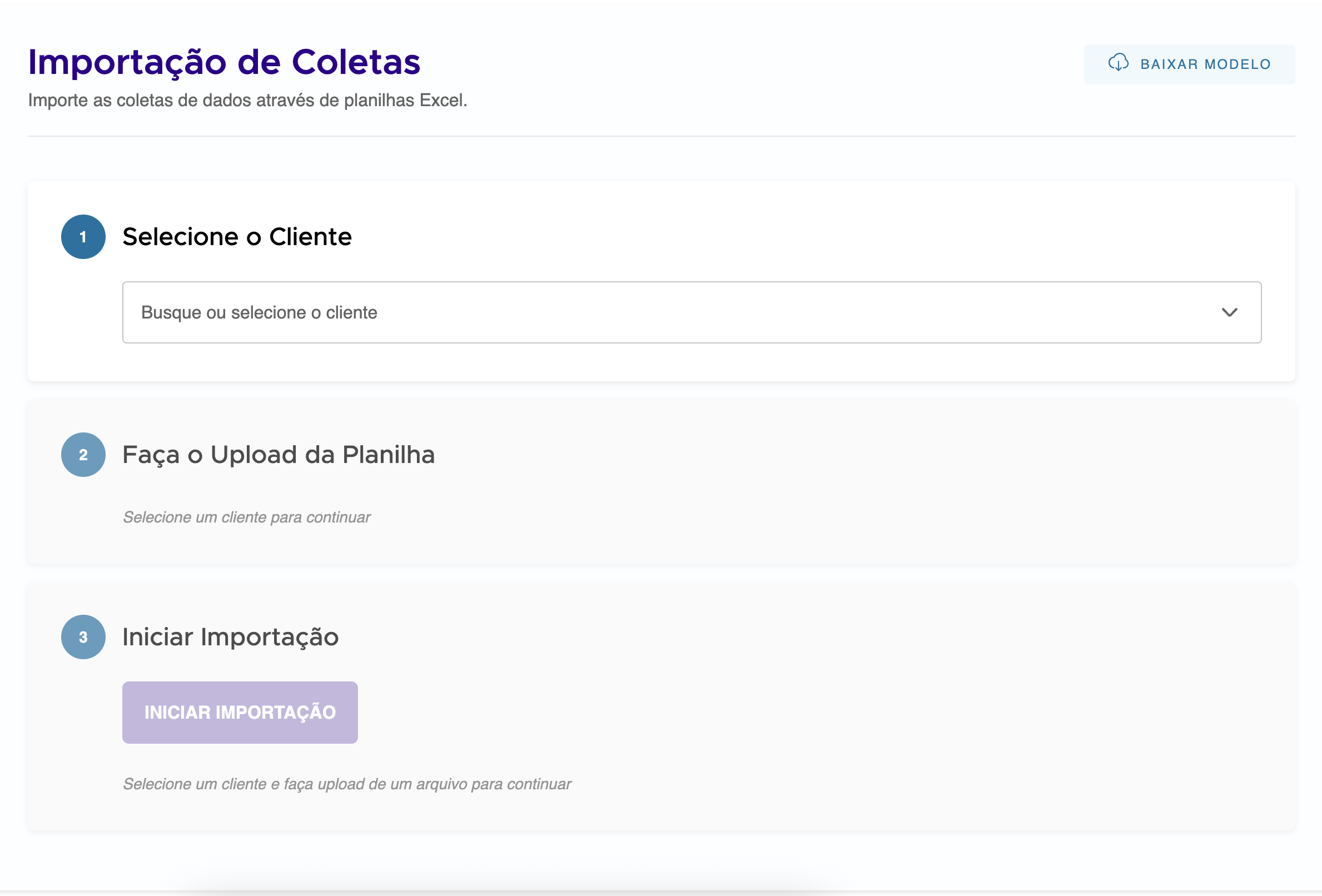Click hint about uploading an arquivo to continue
This screenshot has height=896, width=1322.
(x=347, y=784)
